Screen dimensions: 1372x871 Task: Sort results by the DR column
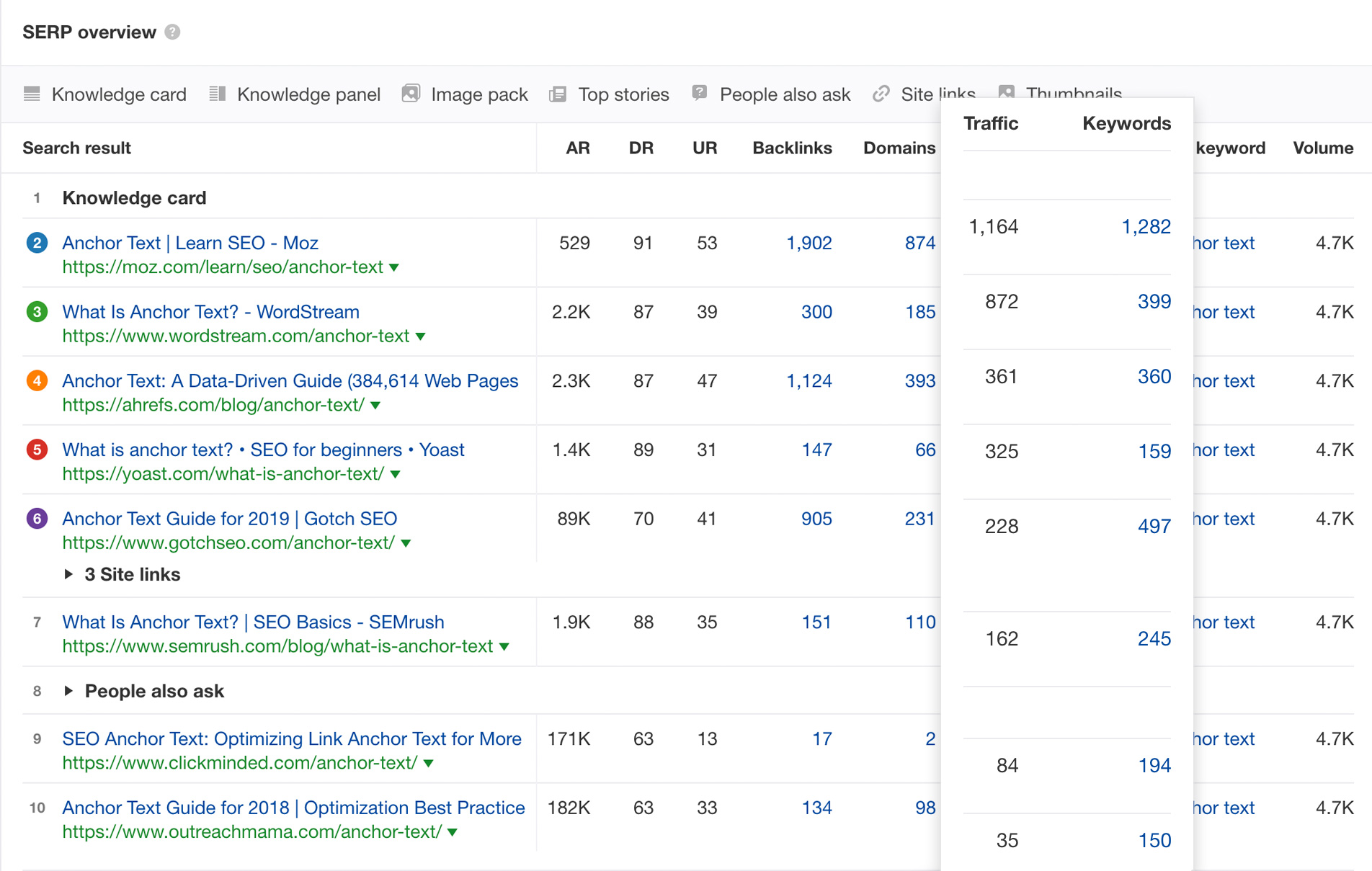click(x=641, y=148)
